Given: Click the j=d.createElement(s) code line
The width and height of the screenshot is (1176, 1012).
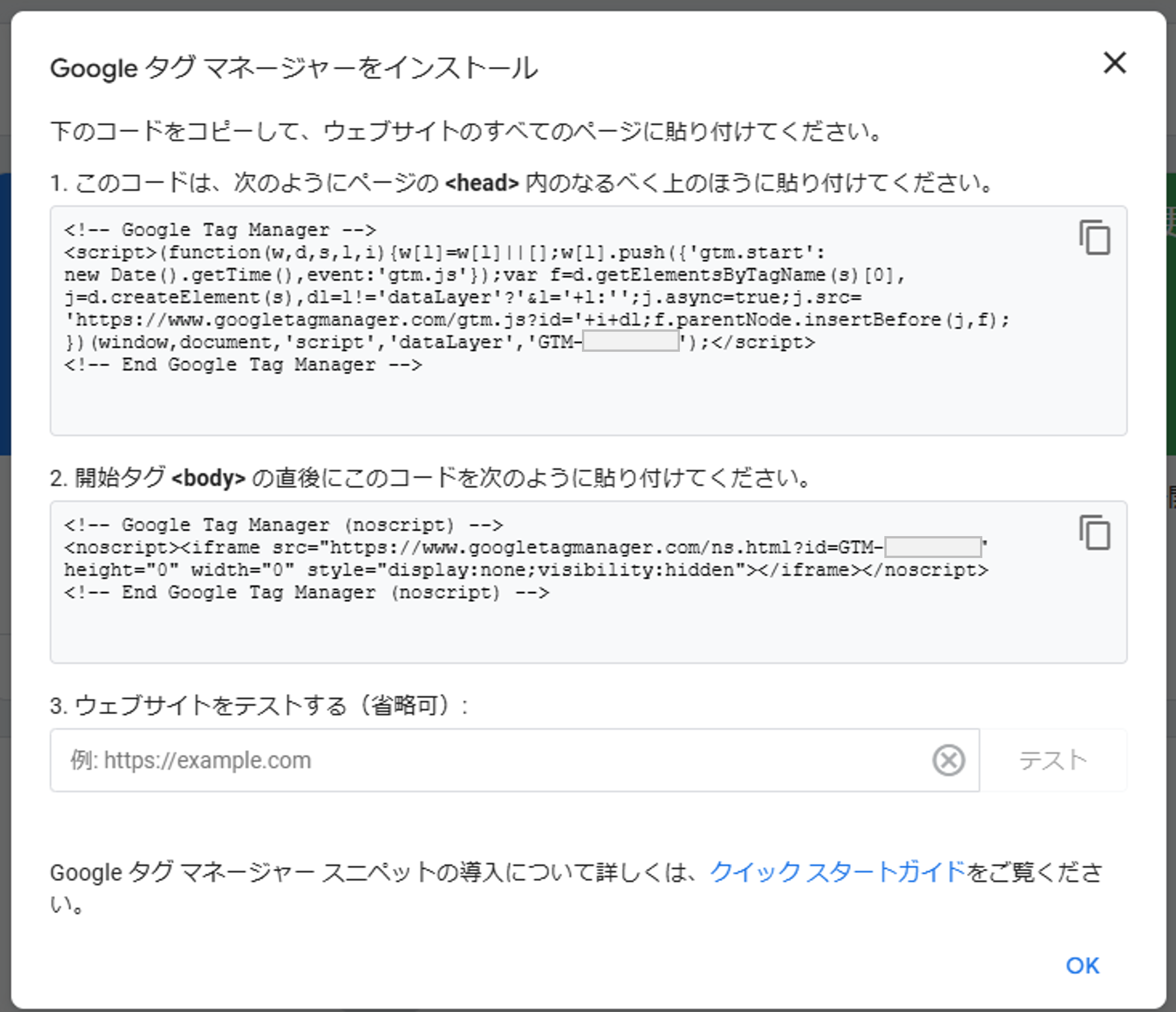Looking at the screenshot, I should point(462,297).
